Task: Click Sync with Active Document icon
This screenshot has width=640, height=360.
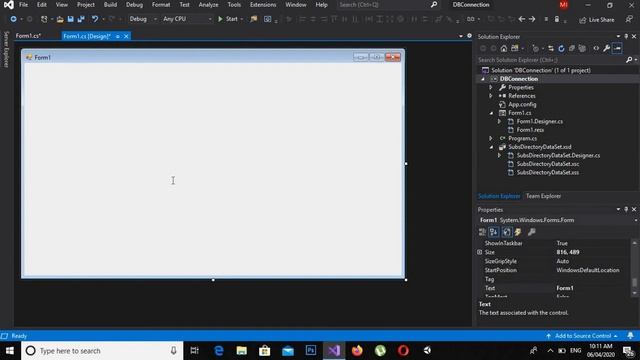Action: (x=551, y=49)
